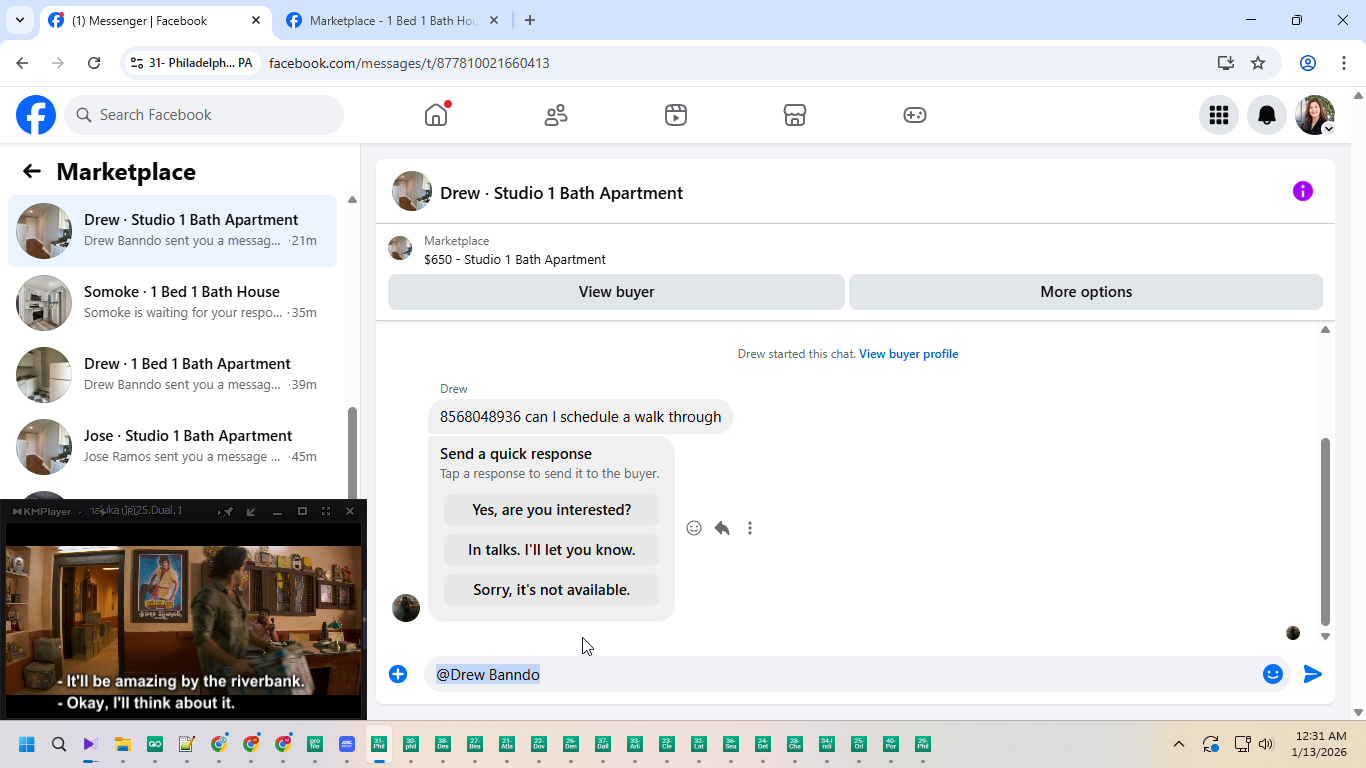This screenshot has height=768, width=1366.
Task: Click browser back button
Action: click(x=22, y=63)
